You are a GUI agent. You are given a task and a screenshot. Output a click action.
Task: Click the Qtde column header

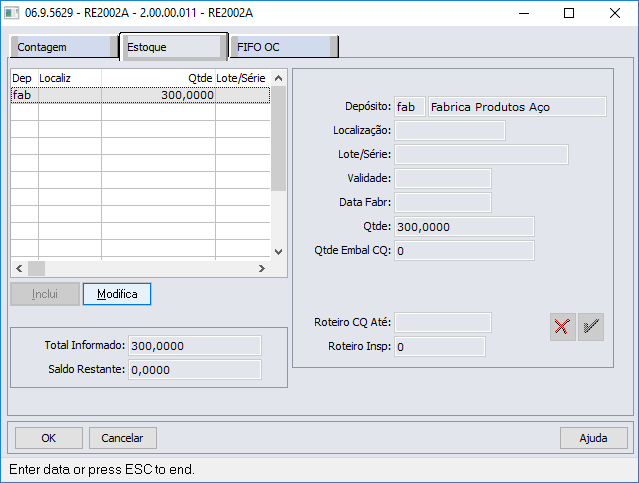click(158, 78)
